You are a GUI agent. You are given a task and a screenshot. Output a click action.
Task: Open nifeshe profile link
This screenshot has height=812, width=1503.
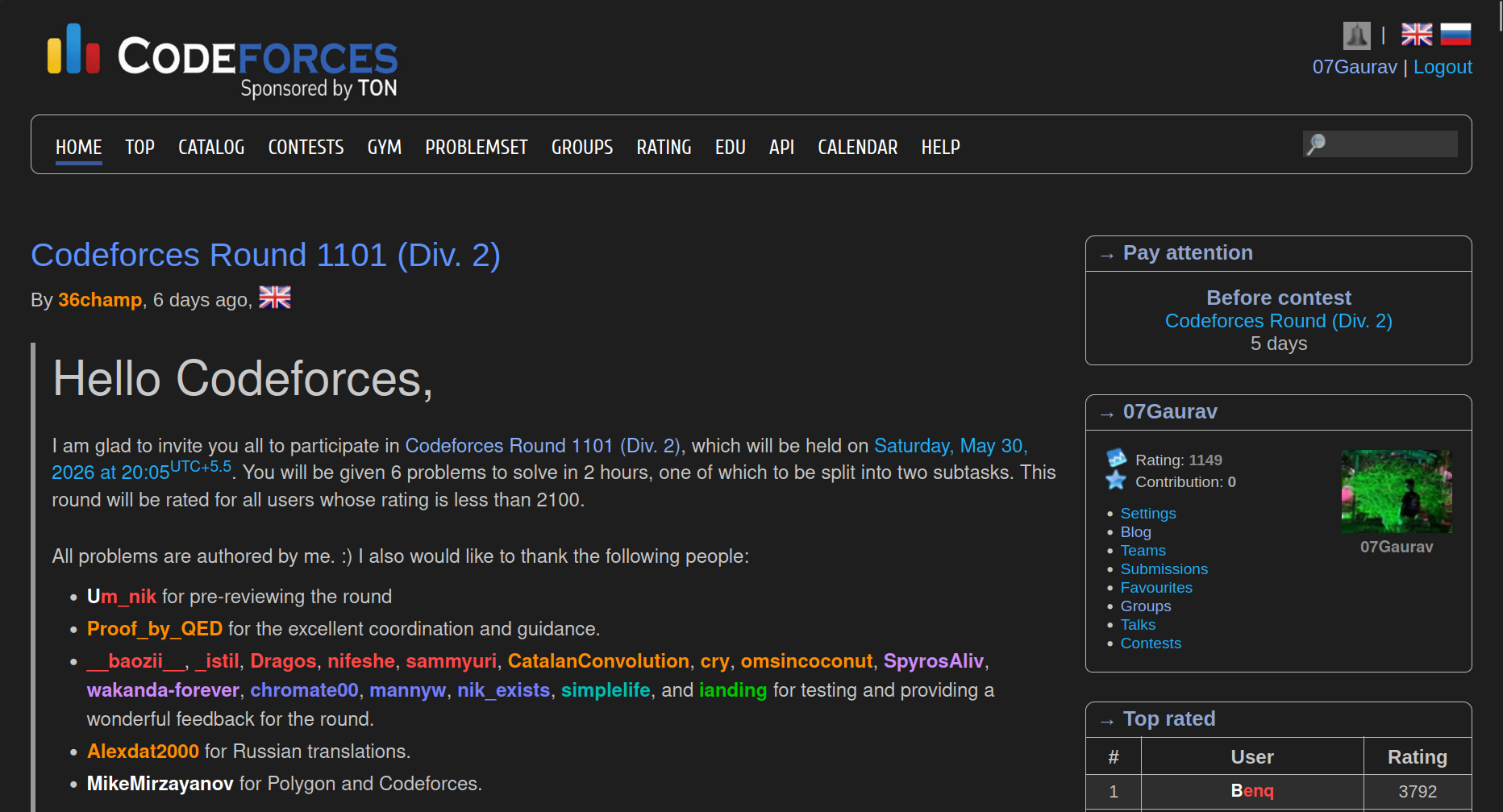tap(361, 661)
